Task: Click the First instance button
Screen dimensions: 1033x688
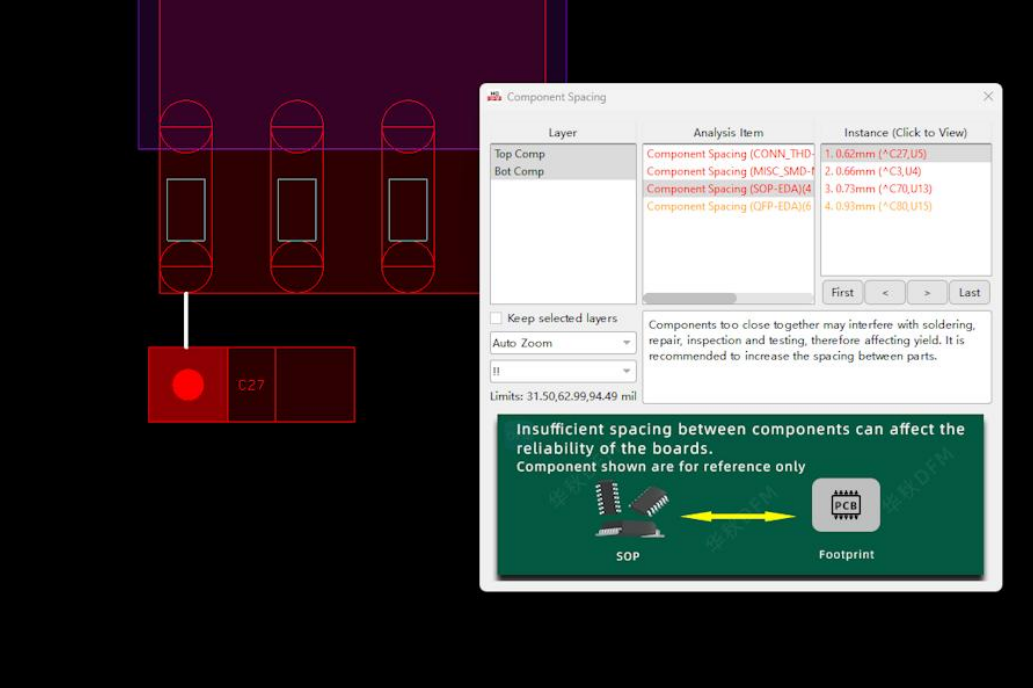Action: pos(842,292)
